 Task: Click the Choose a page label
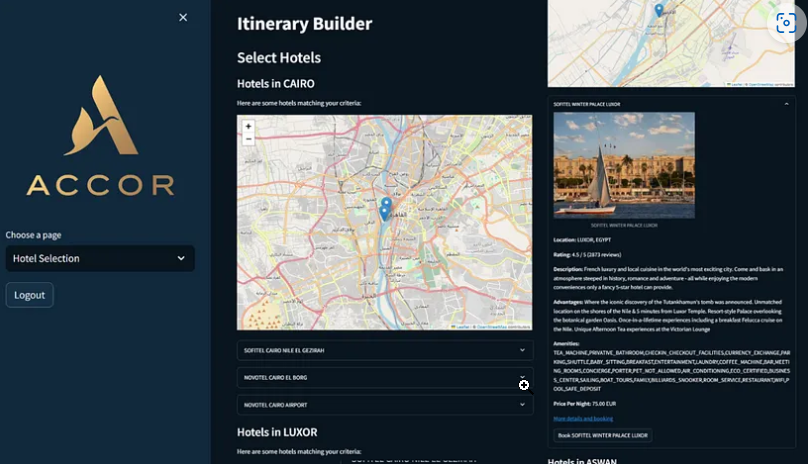[33, 235]
